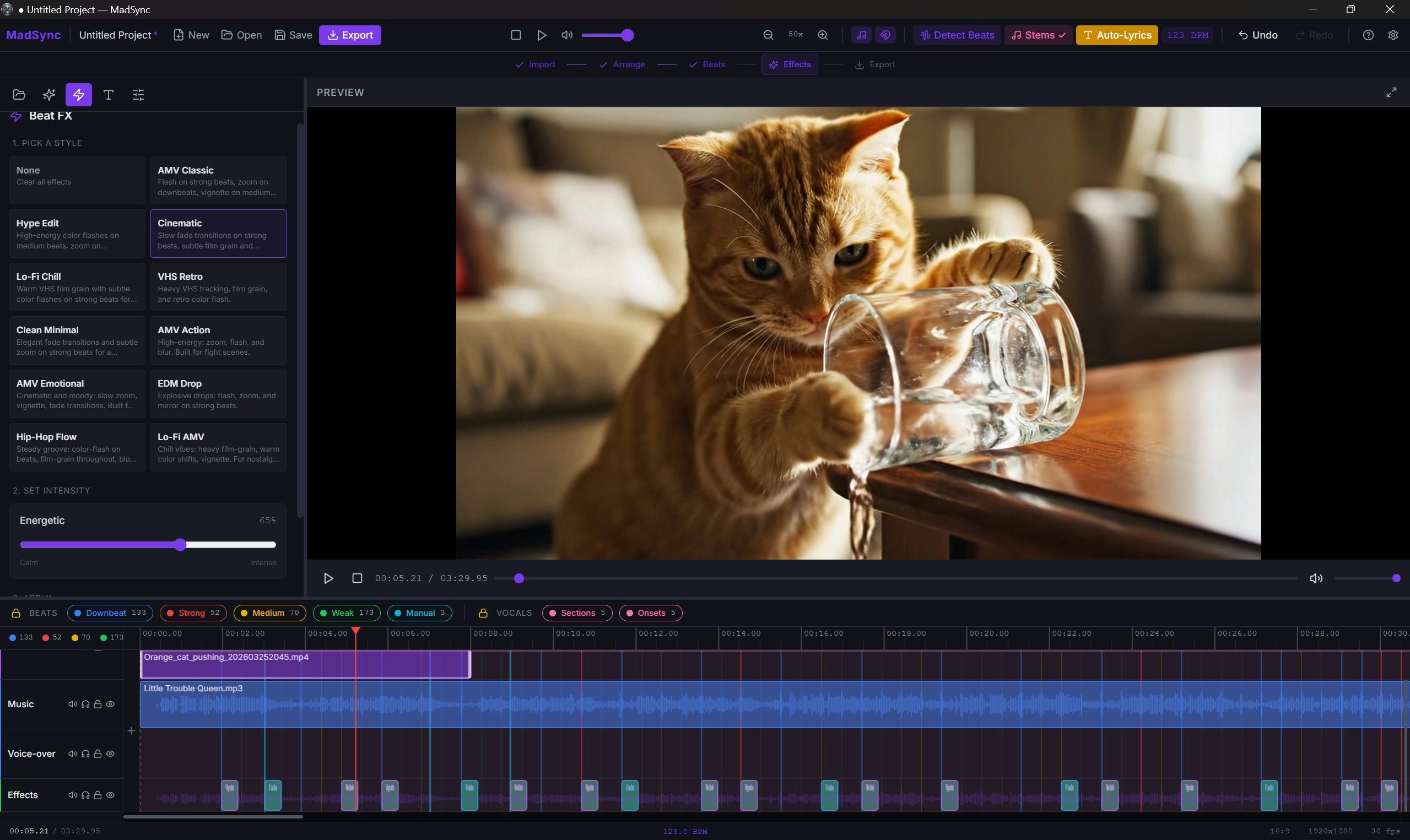Expand the Sections marker list
1410x840 pixels.
[x=577, y=613]
